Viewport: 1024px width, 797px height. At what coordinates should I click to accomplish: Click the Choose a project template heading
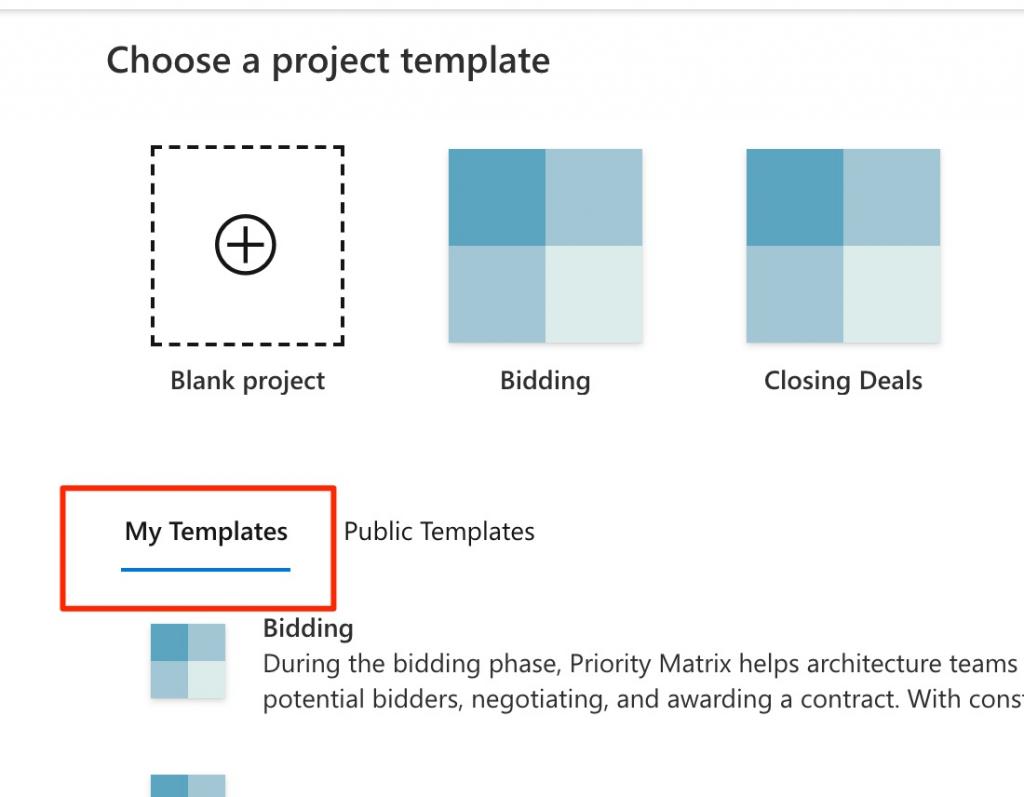point(329,61)
